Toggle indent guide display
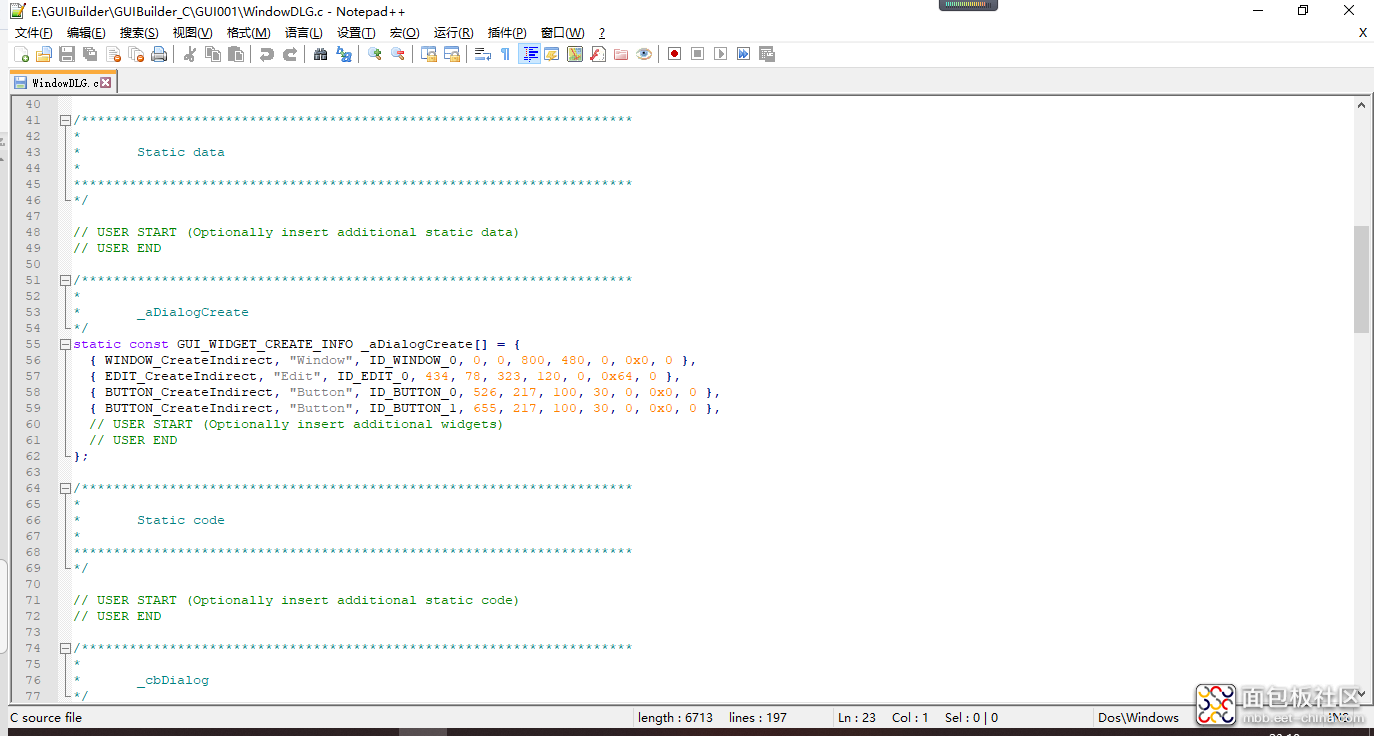Image resolution: width=1374 pixels, height=736 pixels. (x=529, y=54)
